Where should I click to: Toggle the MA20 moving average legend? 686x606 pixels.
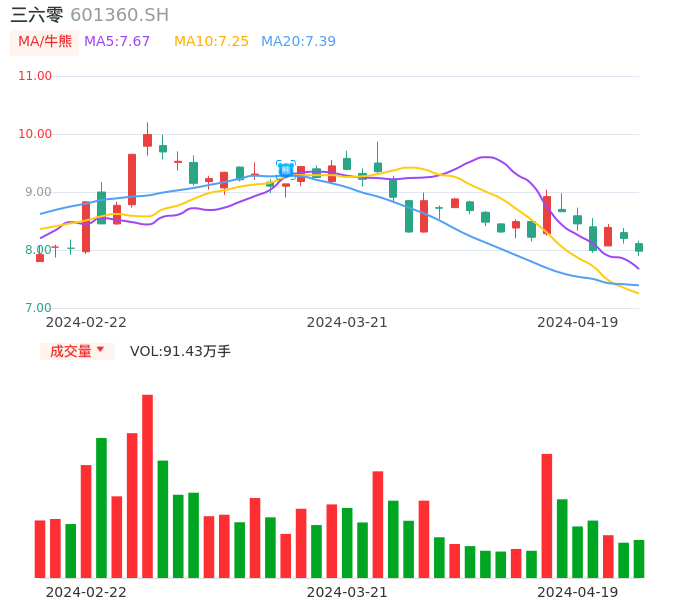298,42
